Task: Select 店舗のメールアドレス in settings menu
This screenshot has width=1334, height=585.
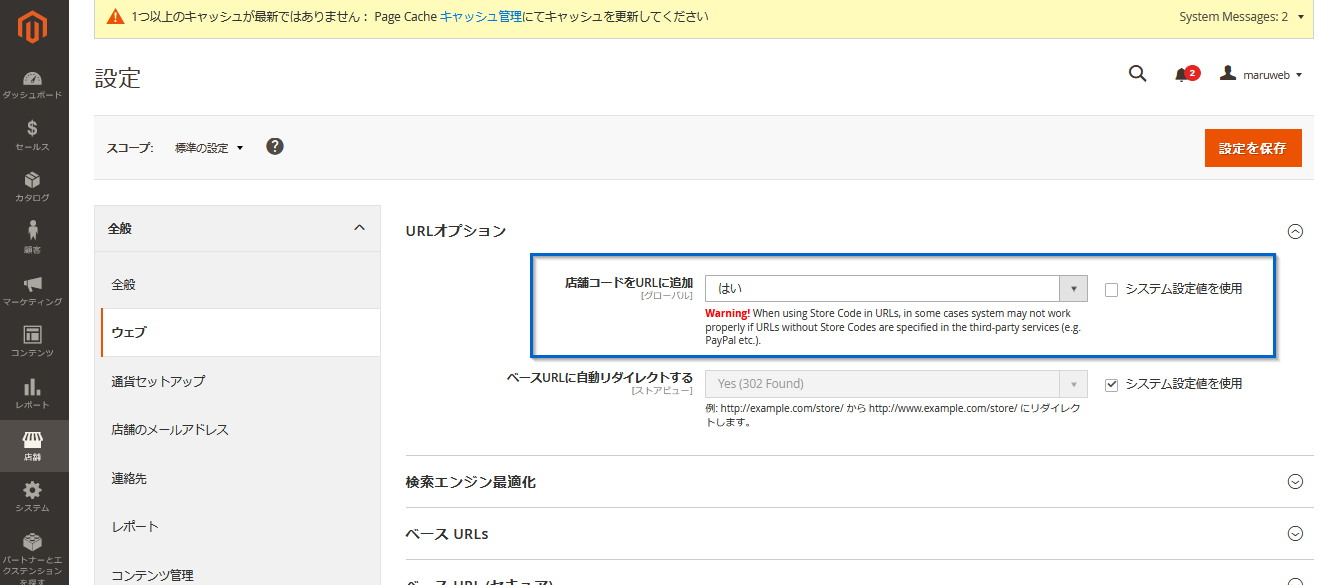Action: point(237,430)
